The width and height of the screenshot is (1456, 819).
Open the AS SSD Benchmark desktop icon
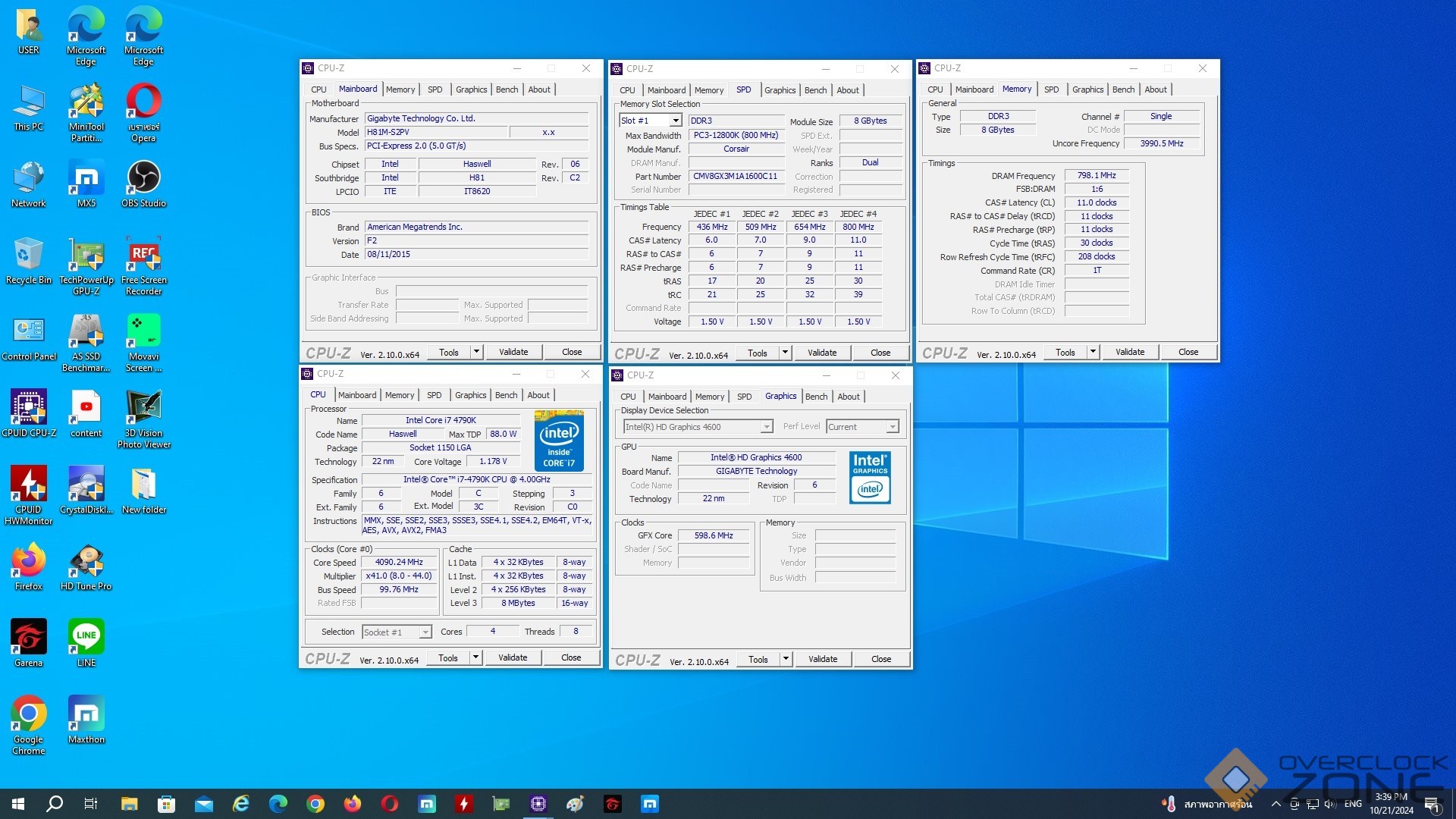tap(86, 342)
